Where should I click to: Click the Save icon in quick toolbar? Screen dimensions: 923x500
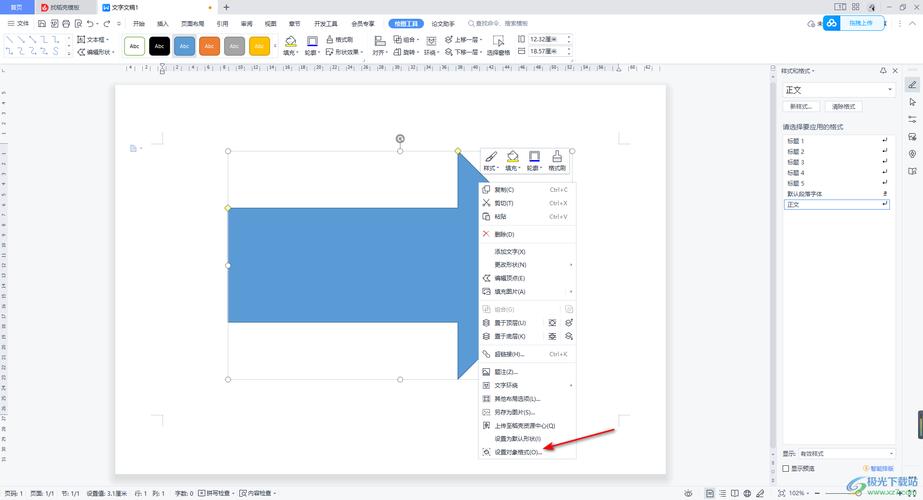pos(42,24)
